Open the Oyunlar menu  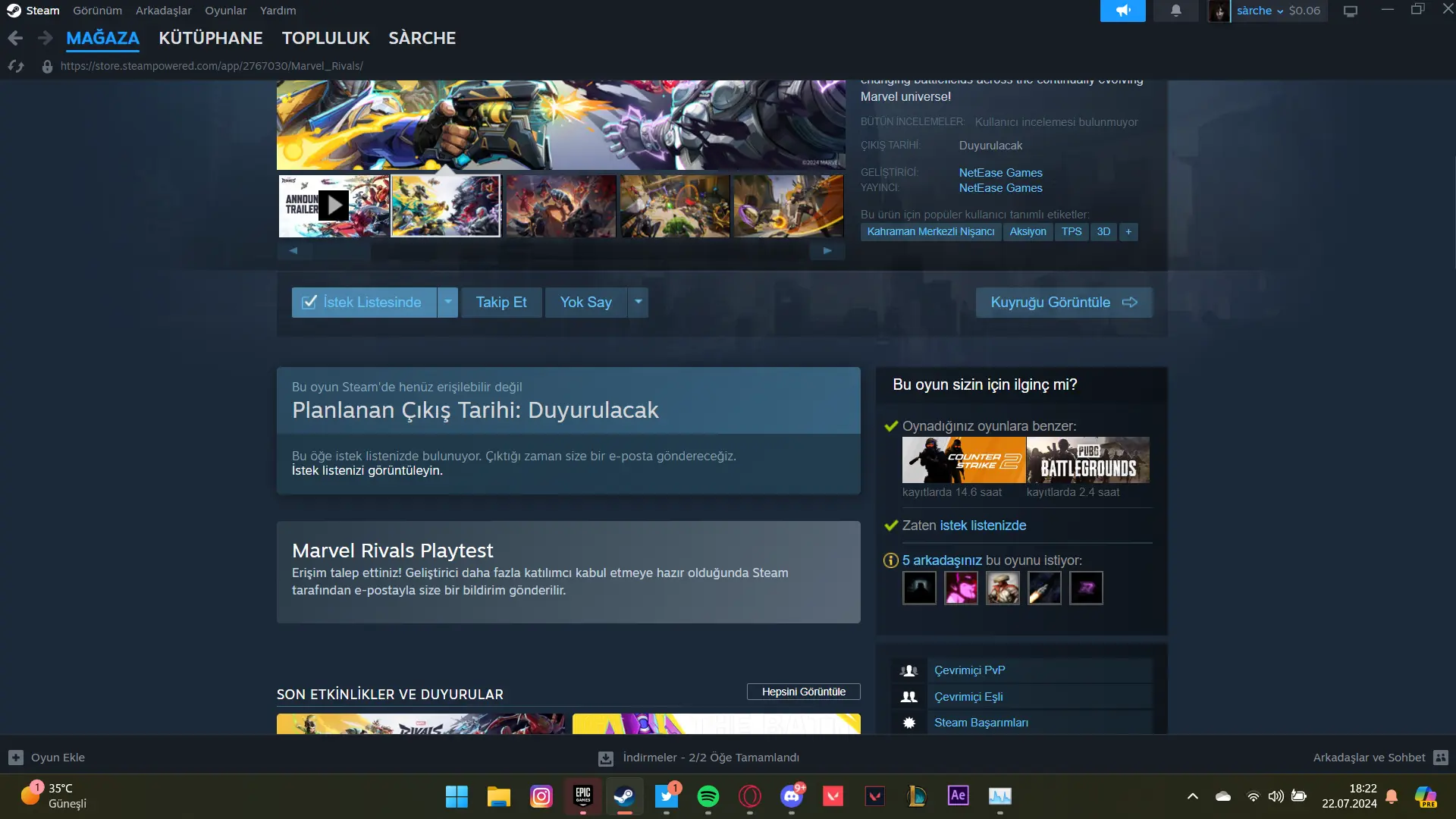[x=225, y=11]
